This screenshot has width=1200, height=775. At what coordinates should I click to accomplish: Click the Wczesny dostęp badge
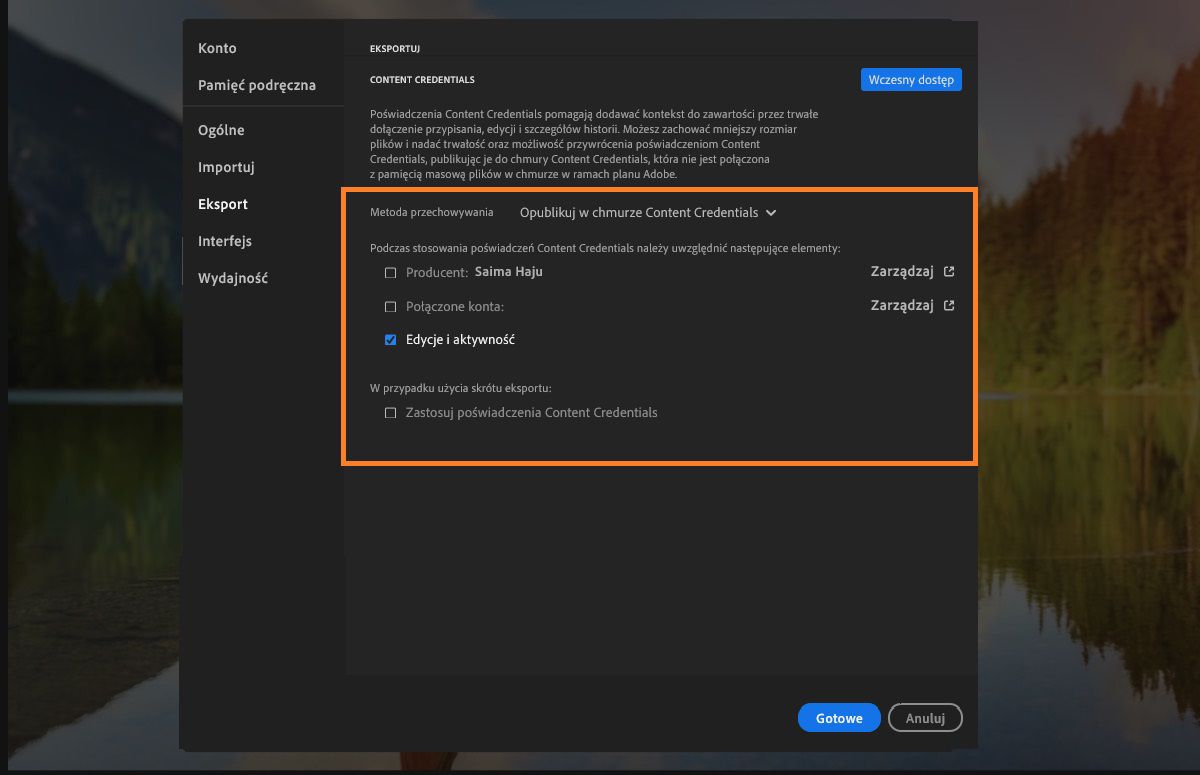911,79
